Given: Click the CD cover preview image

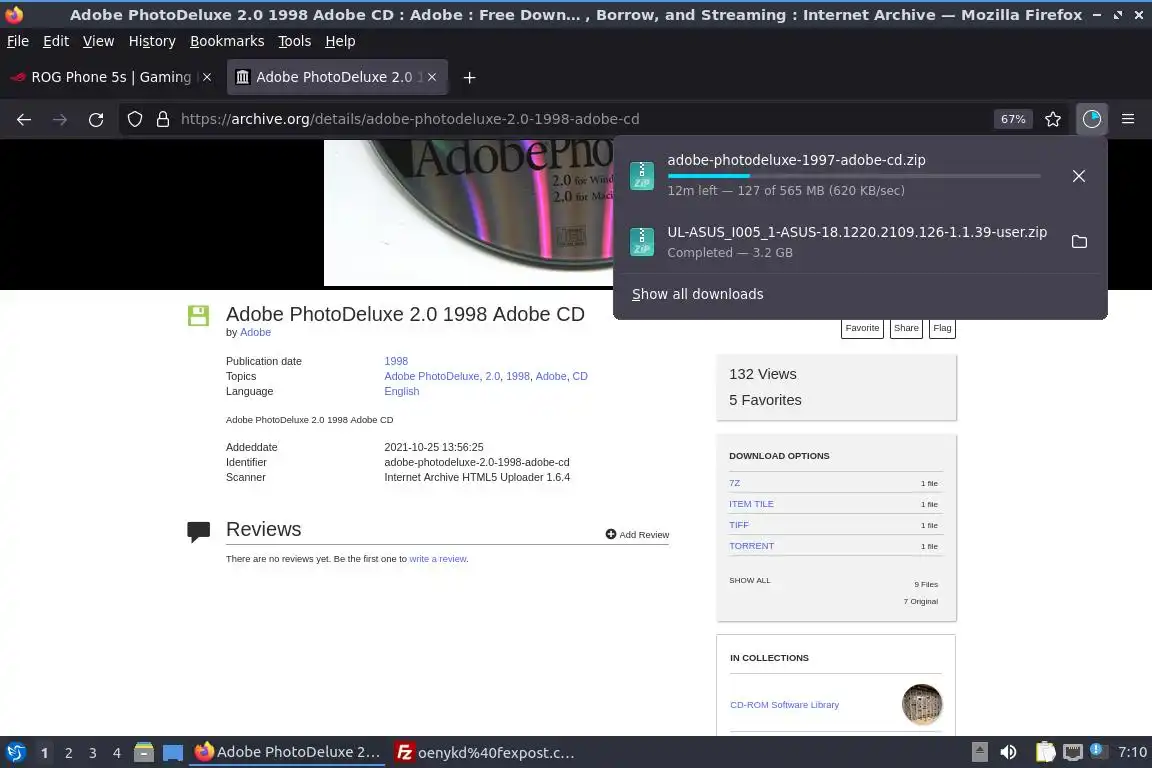Looking at the screenshot, I should 469,212.
